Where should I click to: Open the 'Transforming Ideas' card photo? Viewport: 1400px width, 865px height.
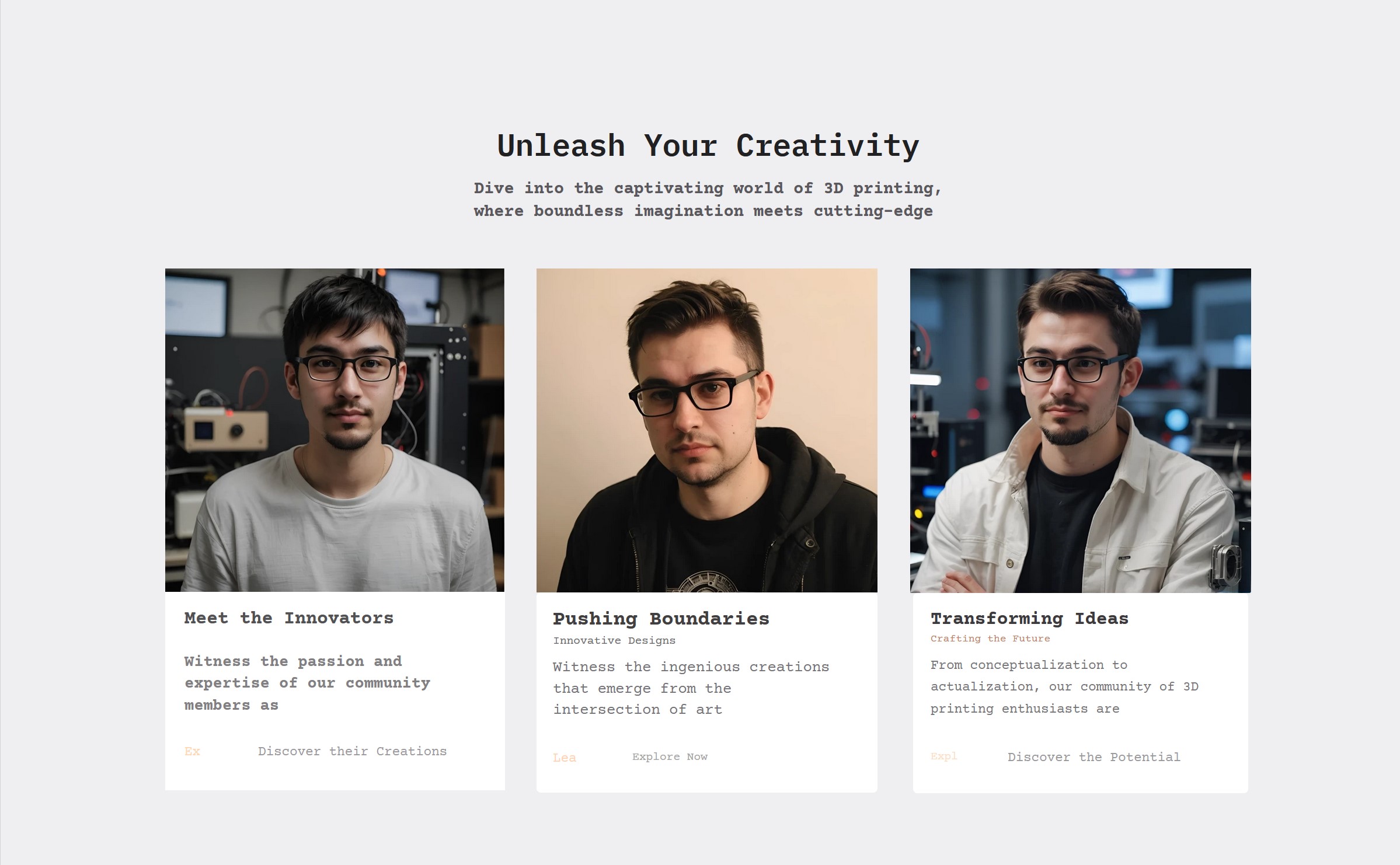click(x=1080, y=430)
